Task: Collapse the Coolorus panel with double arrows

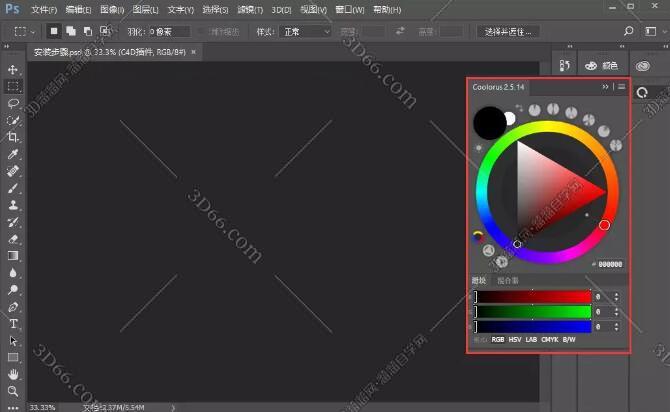Action: coord(605,87)
